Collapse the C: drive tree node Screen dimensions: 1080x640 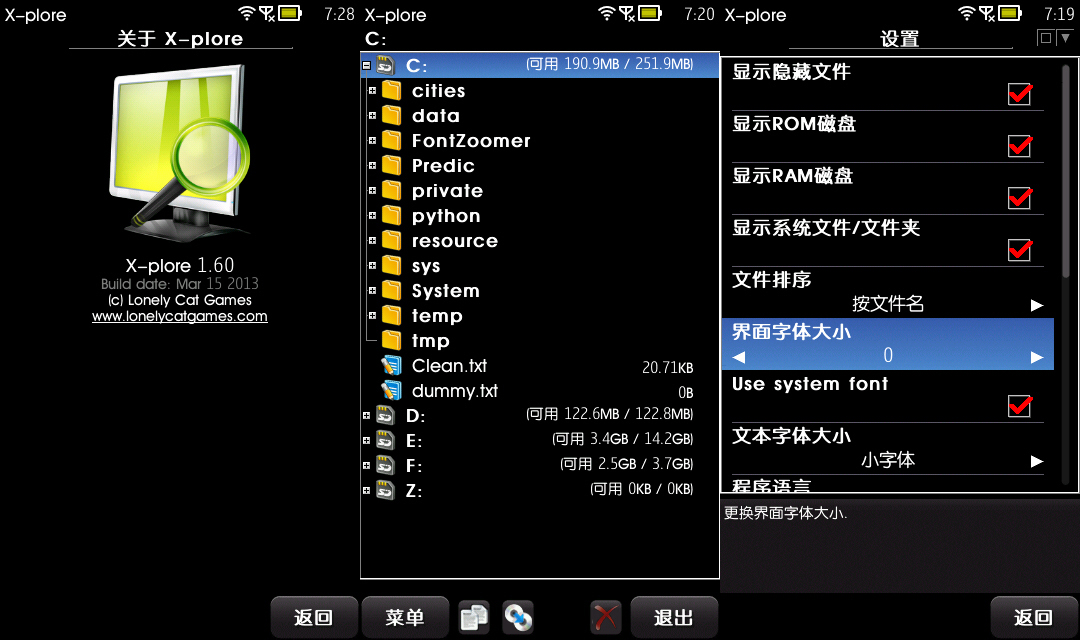366,65
